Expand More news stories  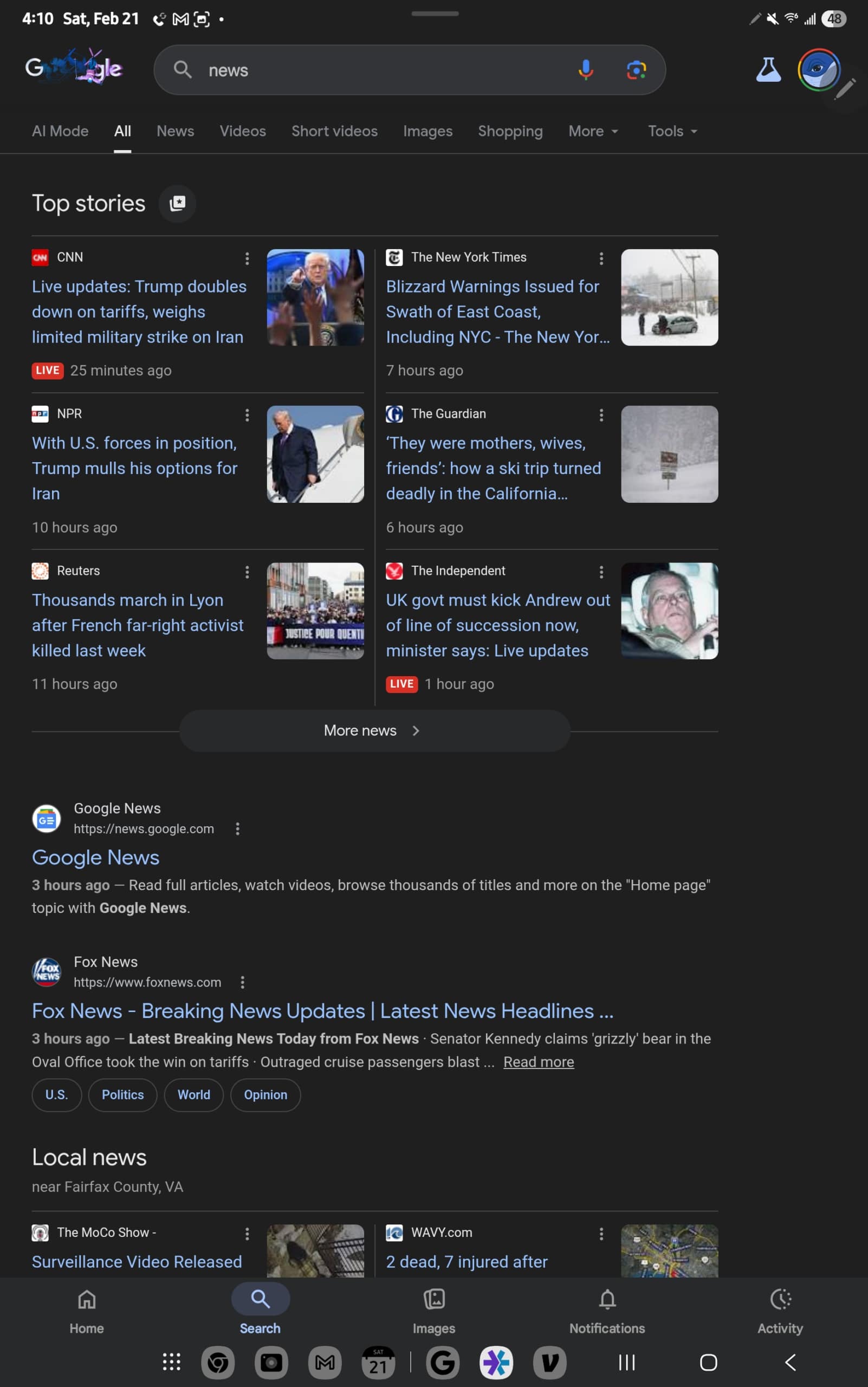pyautogui.click(x=374, y=730)
